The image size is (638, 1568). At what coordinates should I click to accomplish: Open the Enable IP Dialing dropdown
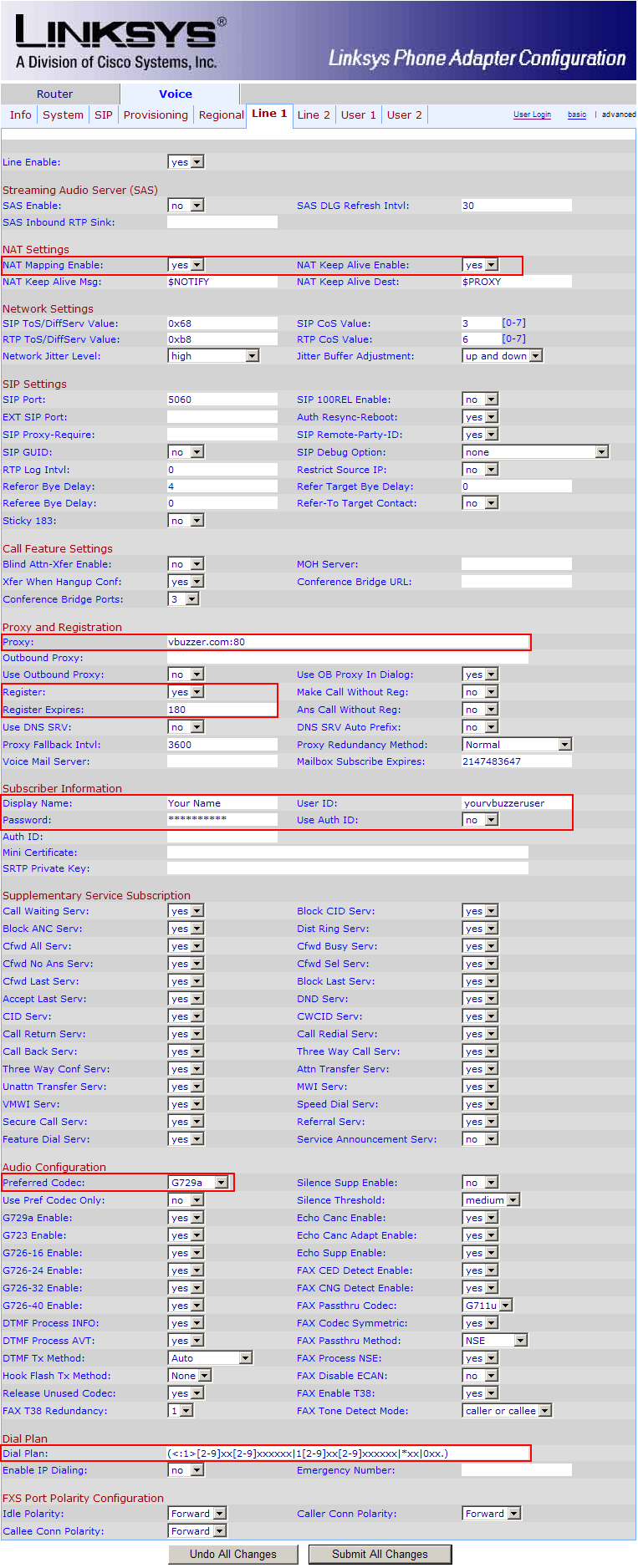tap(186, 1470)
